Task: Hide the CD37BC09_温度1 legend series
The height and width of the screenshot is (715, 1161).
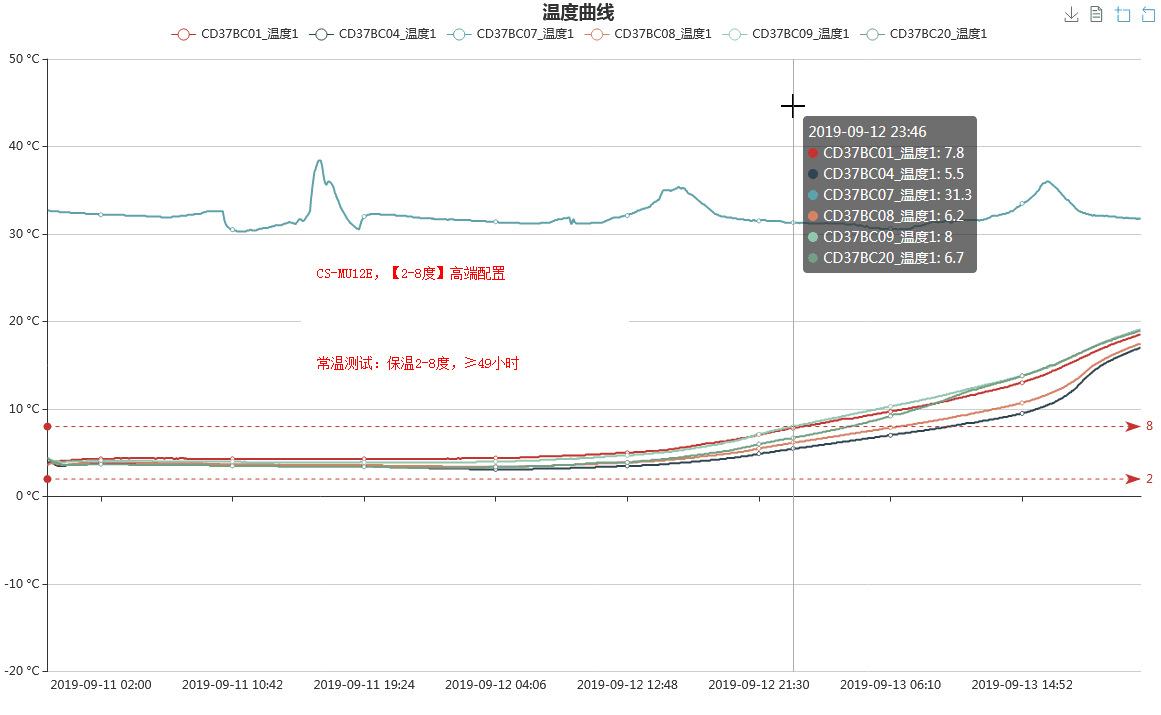Action: pyautogui.click(x=786, y=34)
